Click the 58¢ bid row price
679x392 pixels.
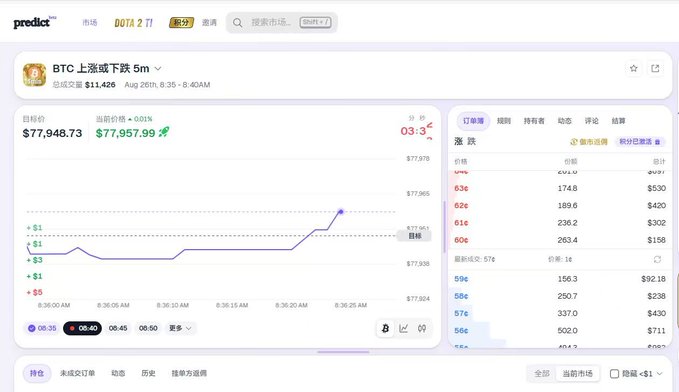[461, 296]
